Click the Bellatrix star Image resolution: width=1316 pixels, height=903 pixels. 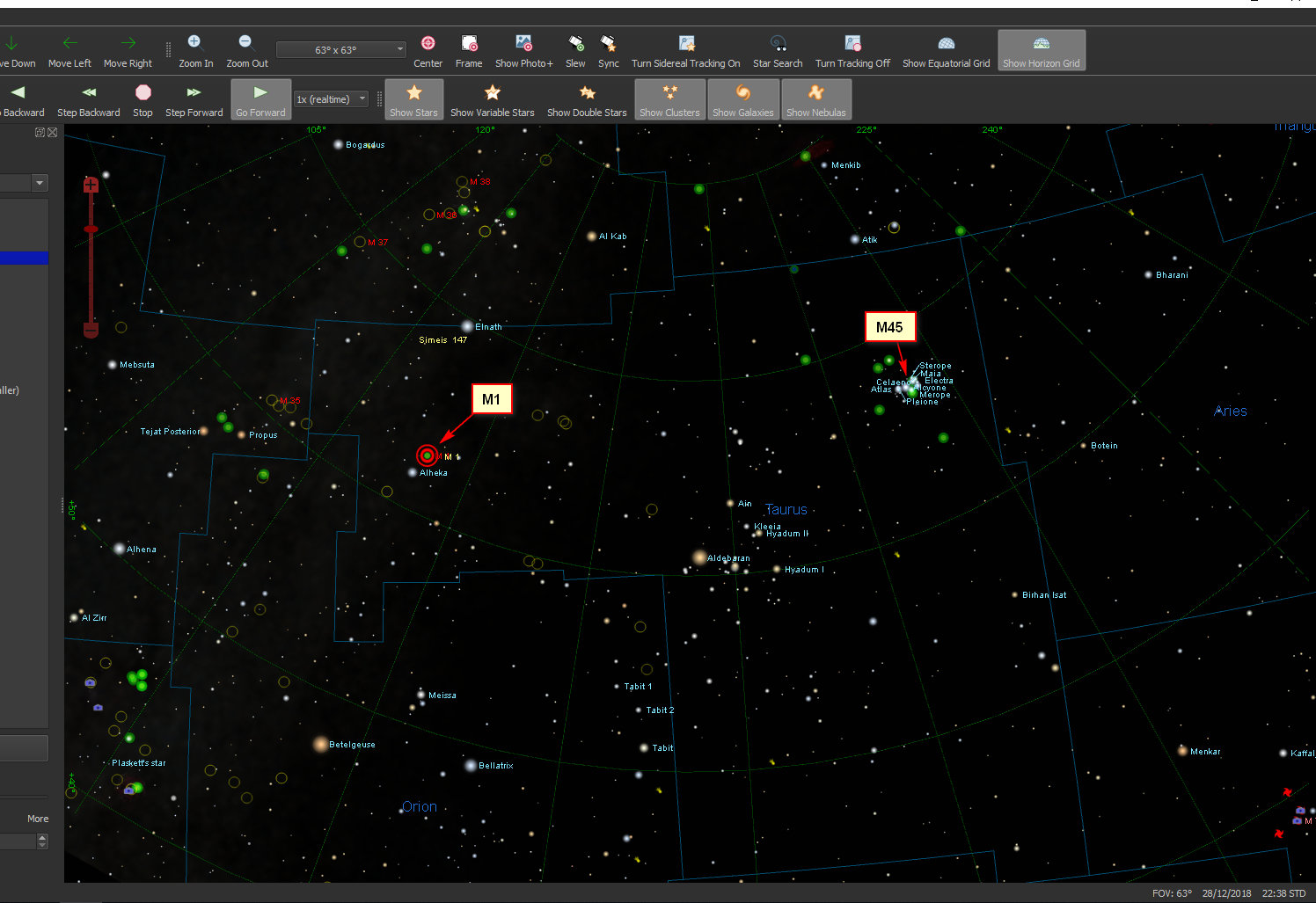471,765
